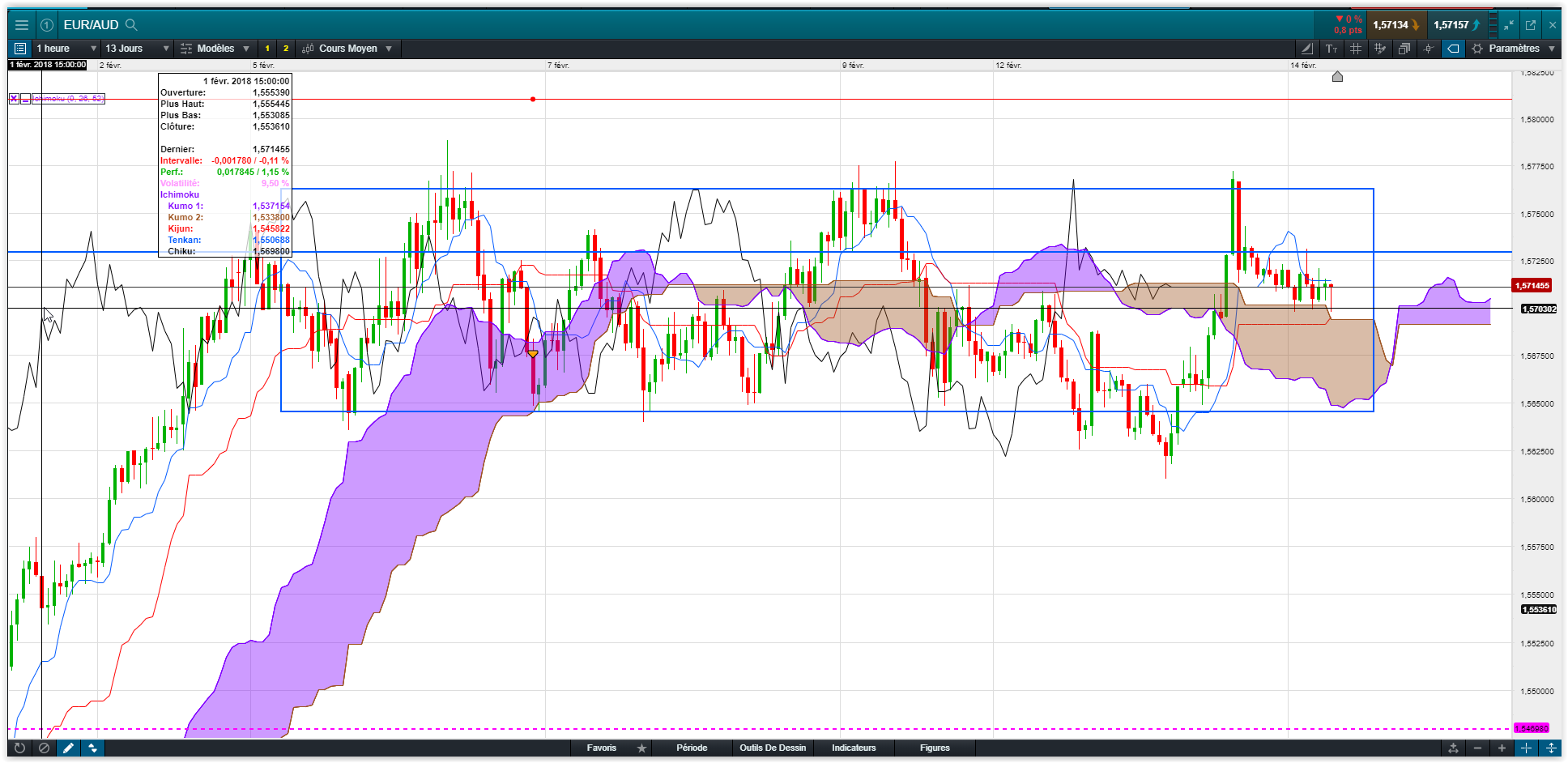Open the hamburger main menu
This screenshot has width=1568, height=763.
(22, 25)
